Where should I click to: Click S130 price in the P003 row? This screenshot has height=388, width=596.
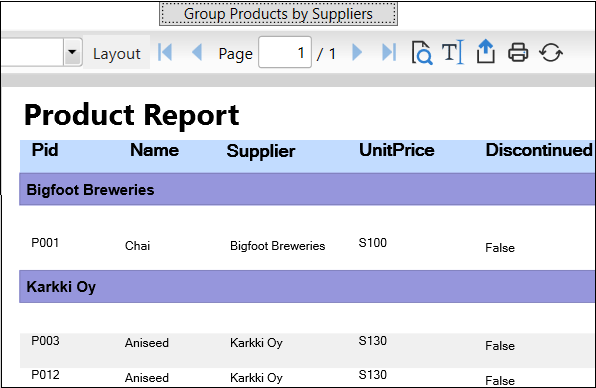pos(372,340)
